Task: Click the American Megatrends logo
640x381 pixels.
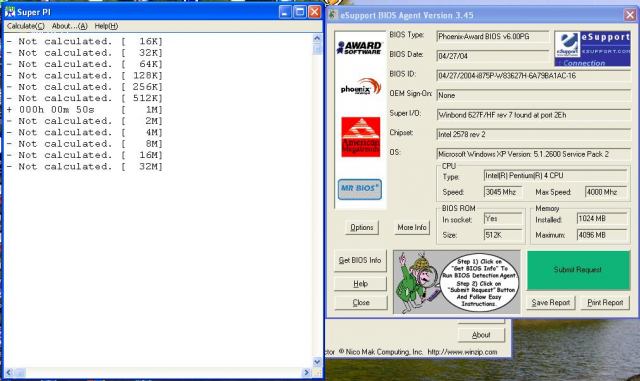Action: click(x=360, y=137)
